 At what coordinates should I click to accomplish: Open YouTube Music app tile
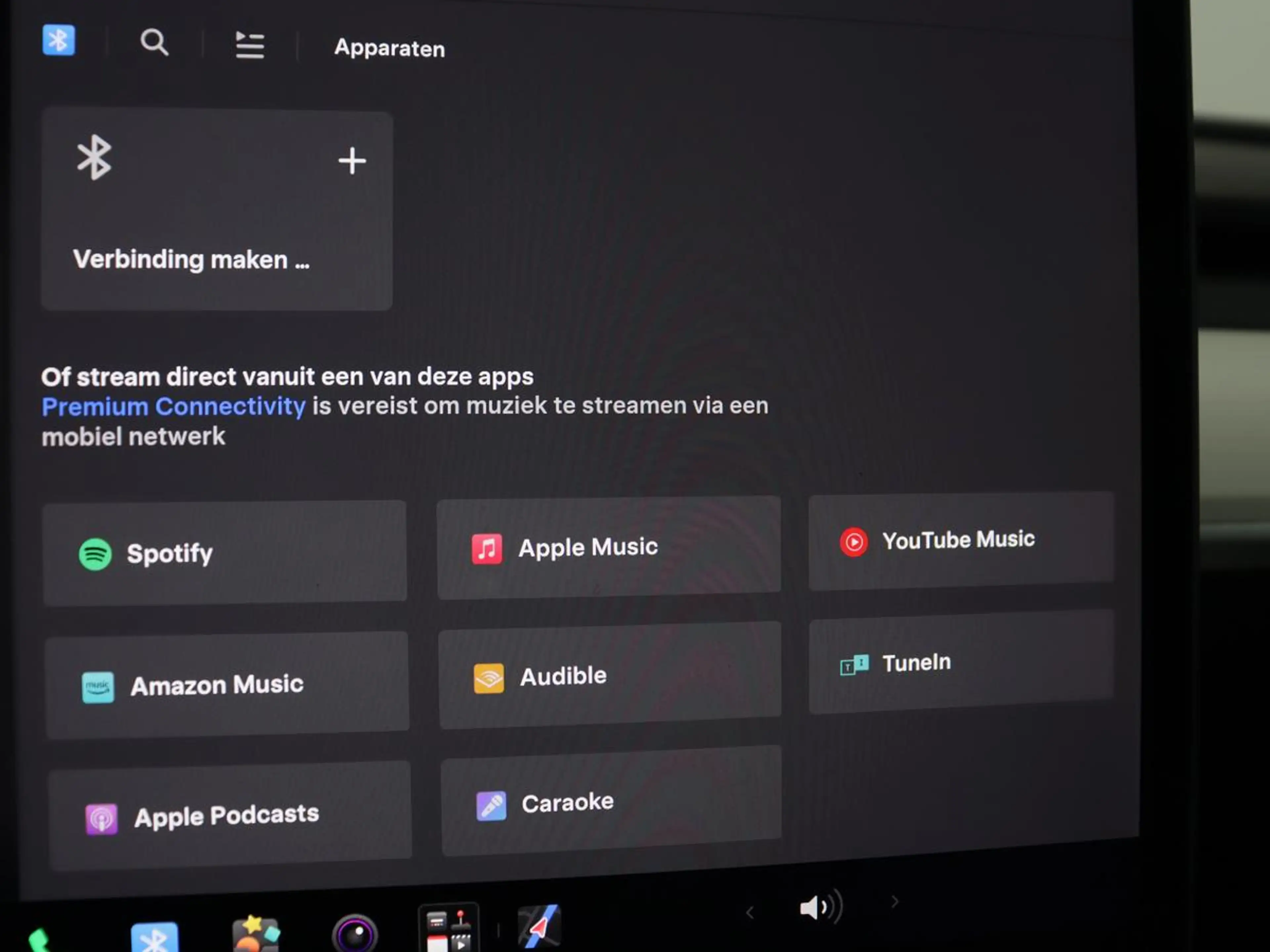point(961,540)
